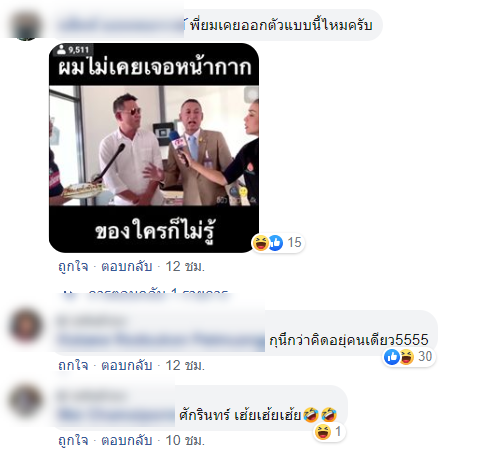Reply to the first comment via ตอบกลับ
This screenshot has height=458, width=486.
pyautogui.click(x=127, y=267)
